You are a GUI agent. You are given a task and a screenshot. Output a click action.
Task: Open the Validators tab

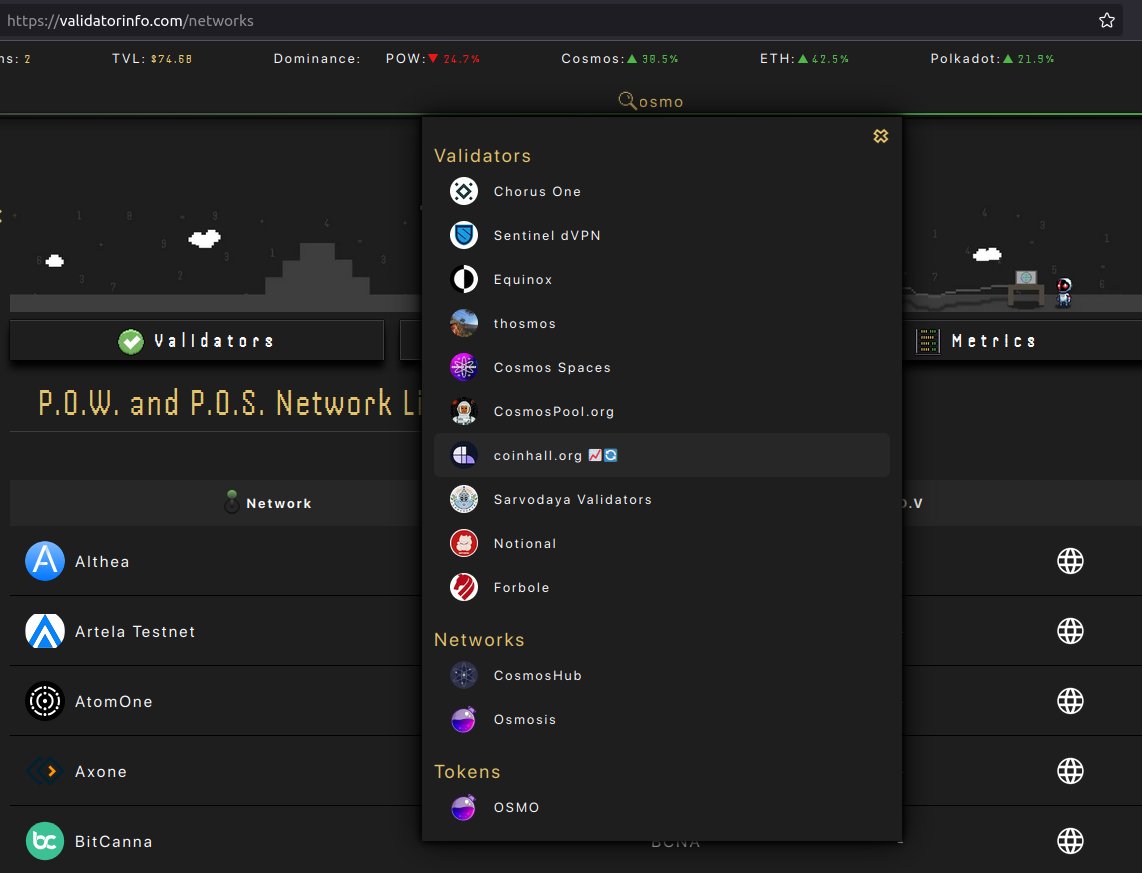pyautogui.click(x=197, y=341)
